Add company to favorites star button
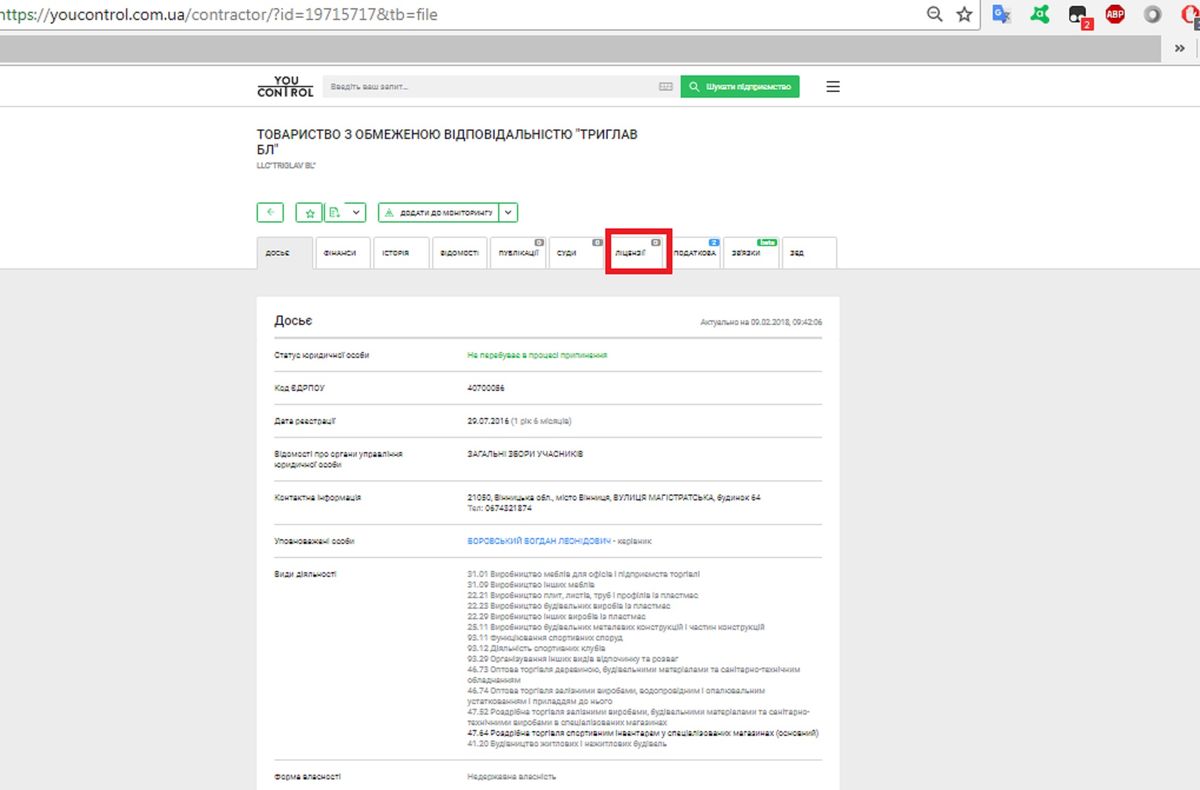The height and width of the screenshot is (790, 1200). pyautogui.click(x=310, y=212)
